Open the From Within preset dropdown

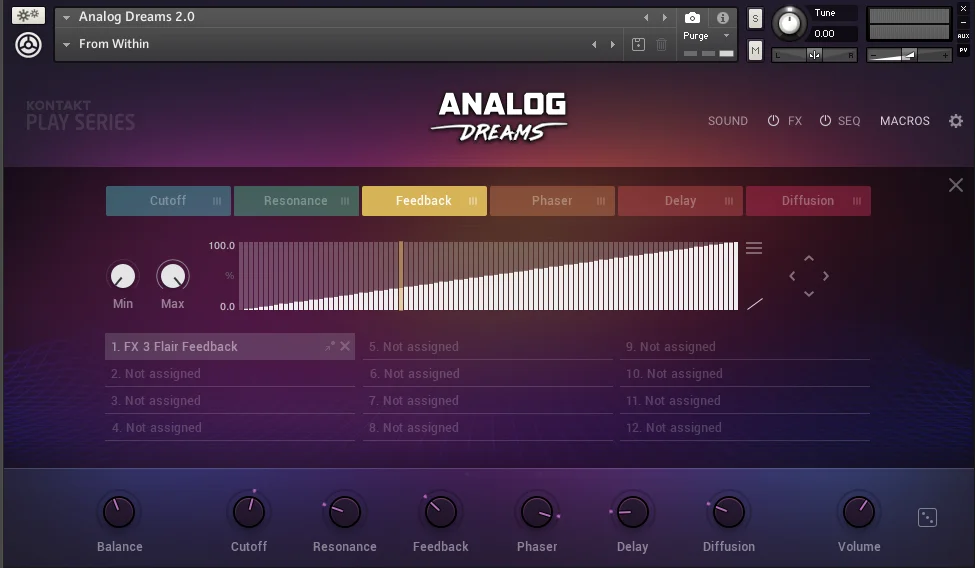click(x=67, y=44)
